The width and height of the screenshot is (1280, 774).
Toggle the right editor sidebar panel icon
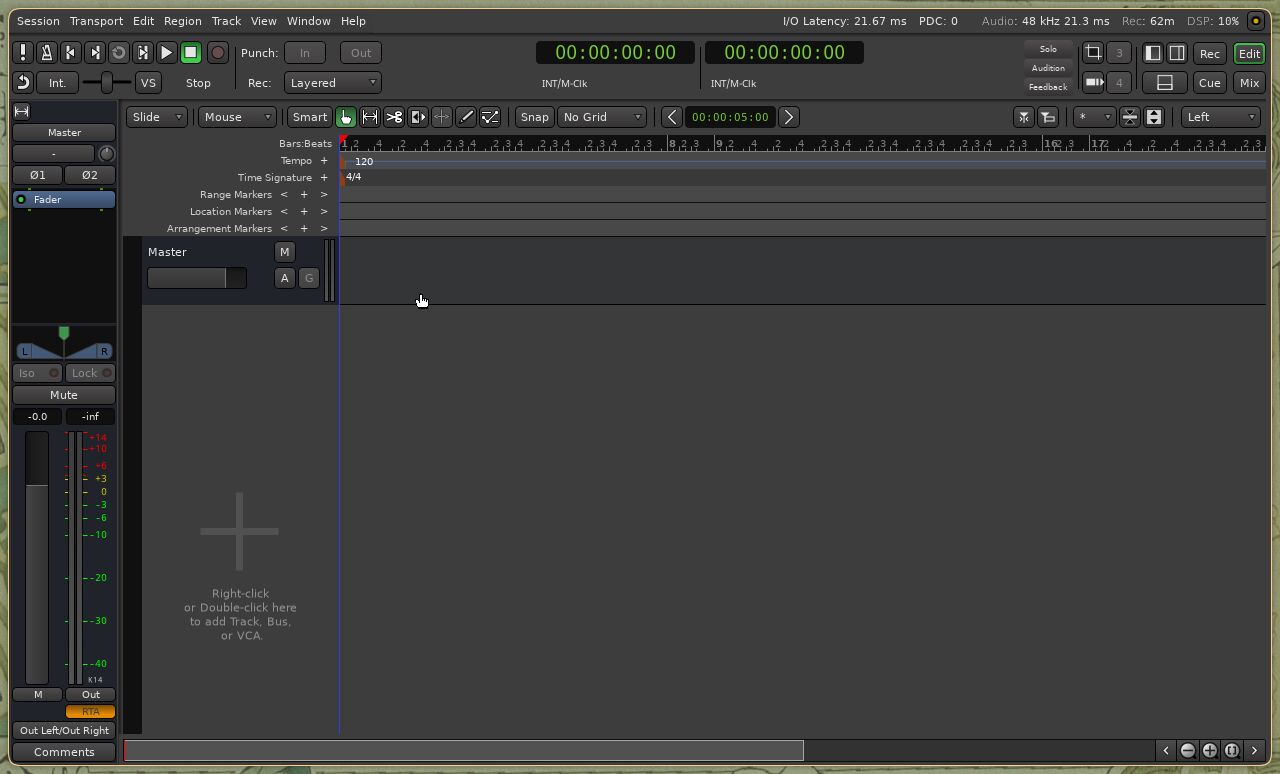tap(1177, 53)
